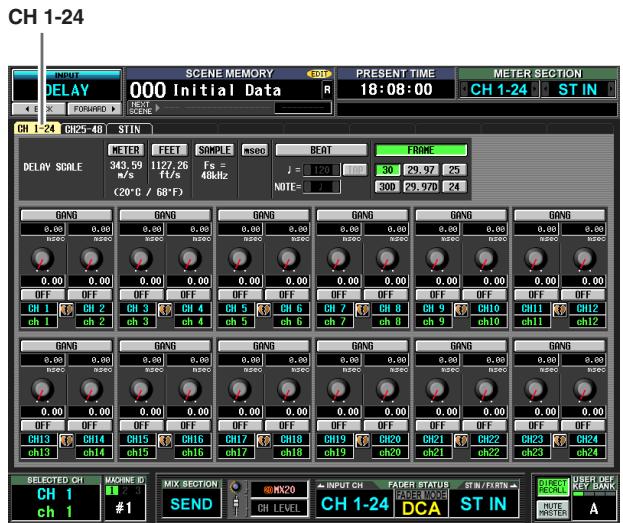Screen dimensions: 623x523
Task: Click the CH LEVEL button
Action: click(x=279, y=508)
